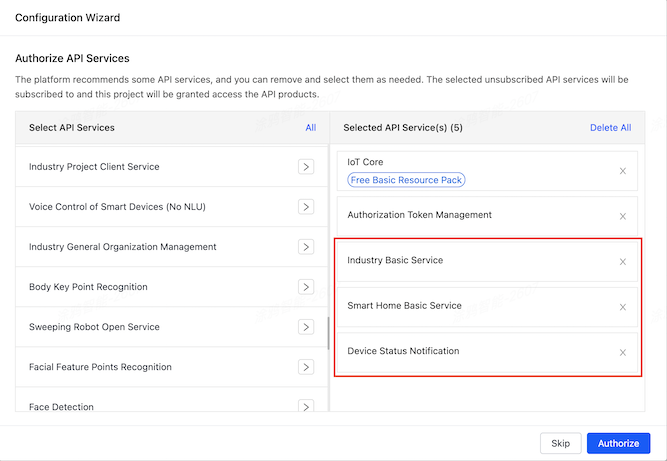This screenshot has height=461, width=667.
Task: Remove Industry Basic Service from selection
Action: tap(622, 262)
